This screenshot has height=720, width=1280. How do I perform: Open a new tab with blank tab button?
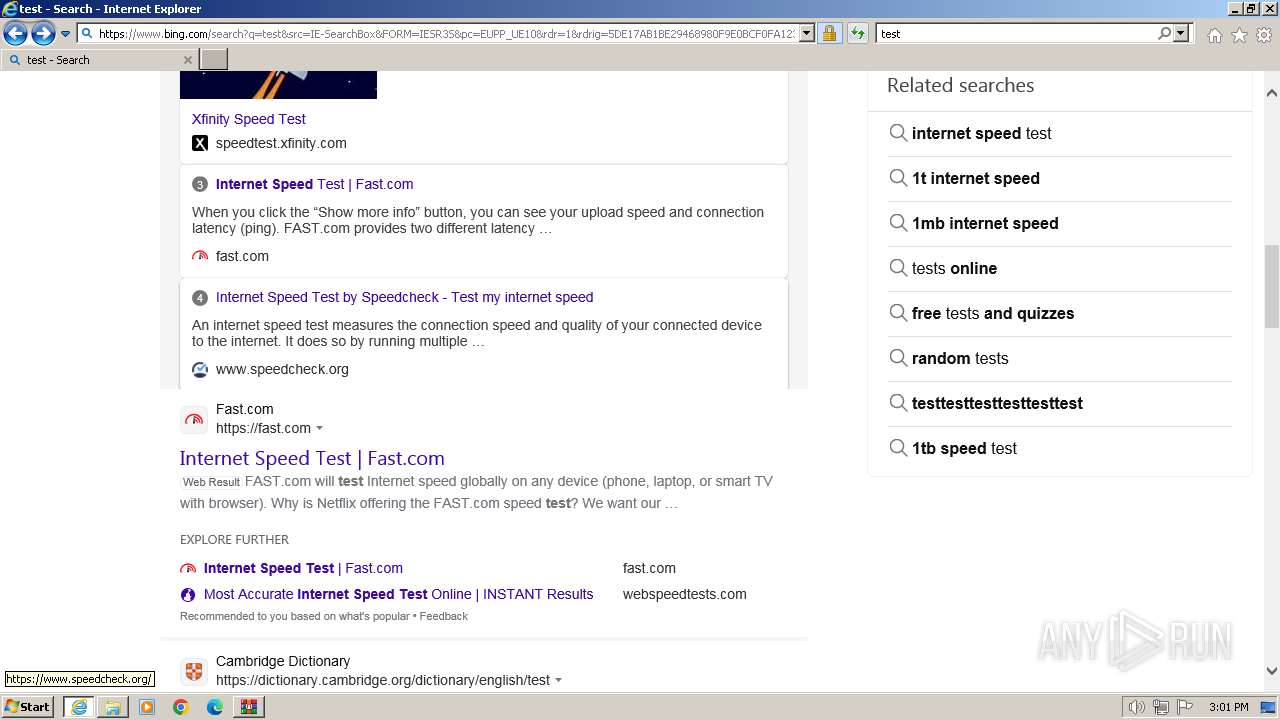tap(214, 60)
